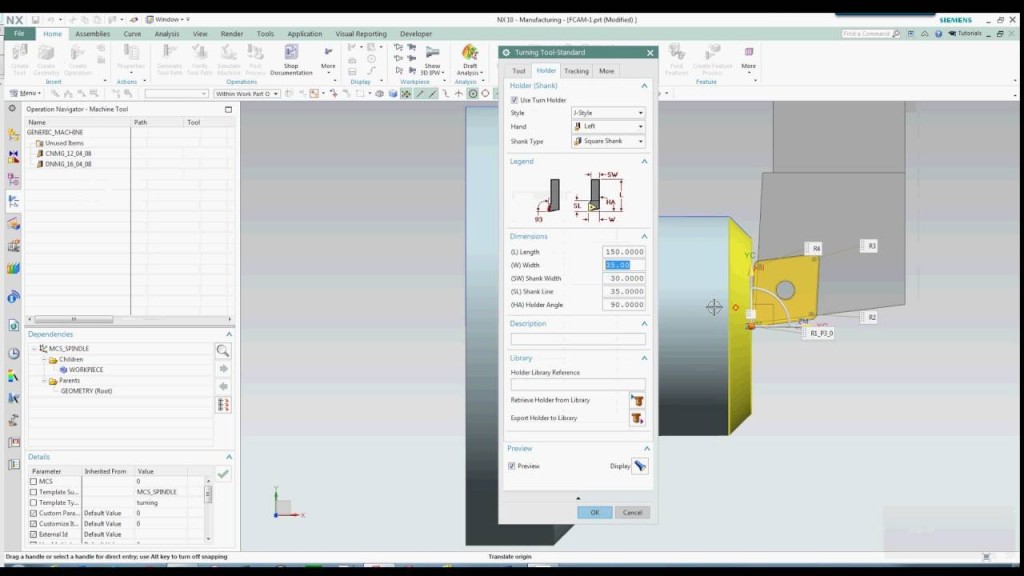Open the More tab in dialog
1024x576 pixels.
tap(606, 71)
